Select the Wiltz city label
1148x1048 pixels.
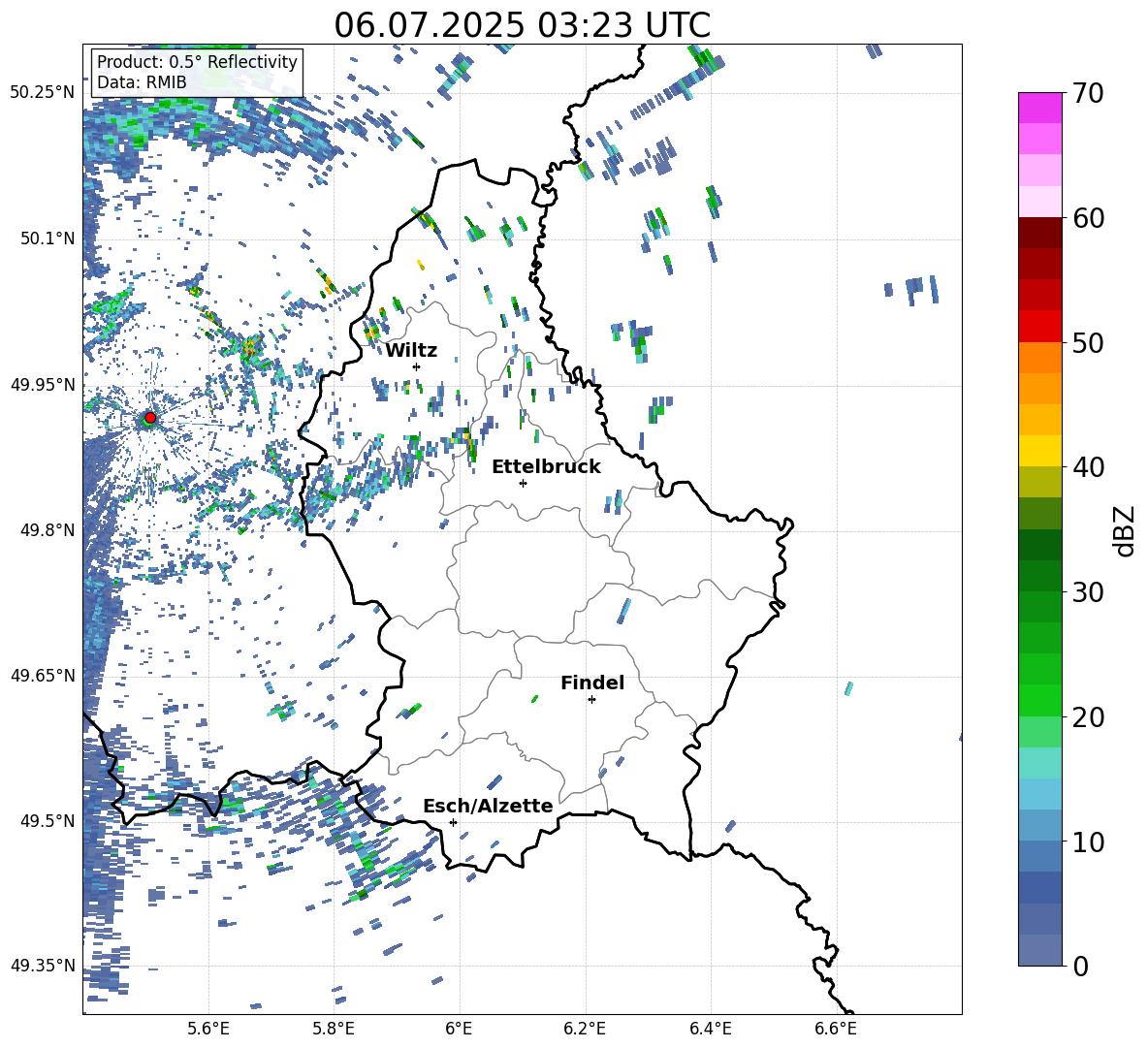tap(411, 351)
